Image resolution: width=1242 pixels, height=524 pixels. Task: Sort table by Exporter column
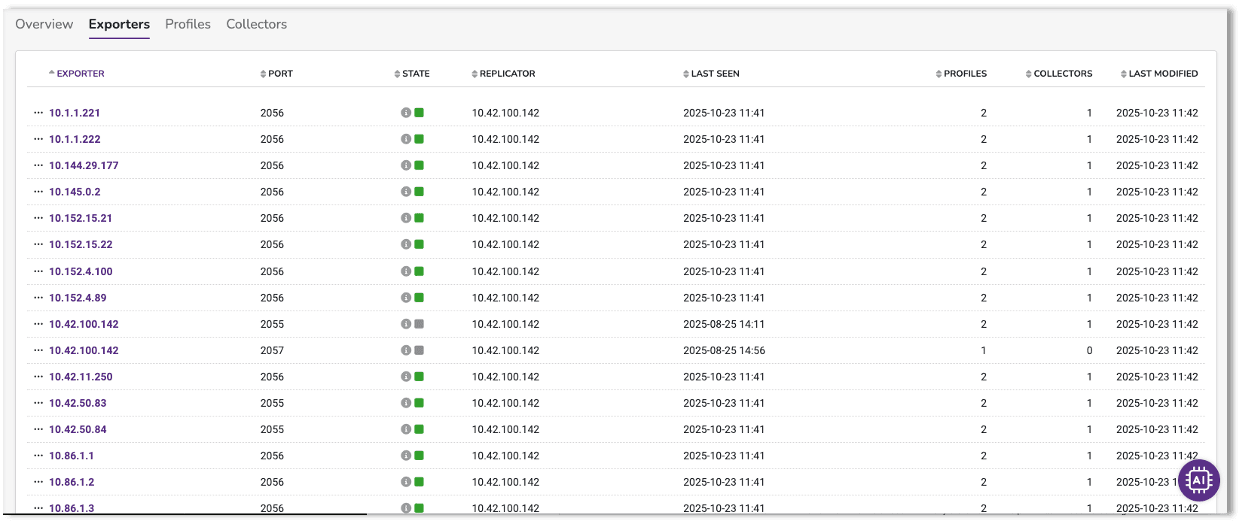click(79, 74)
